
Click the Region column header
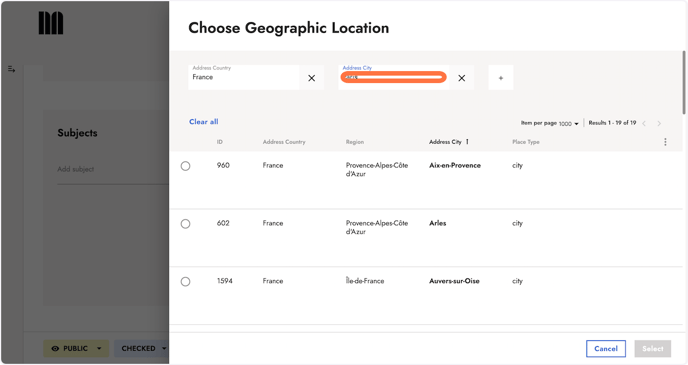pyautogui.click(x=355, y=142)
